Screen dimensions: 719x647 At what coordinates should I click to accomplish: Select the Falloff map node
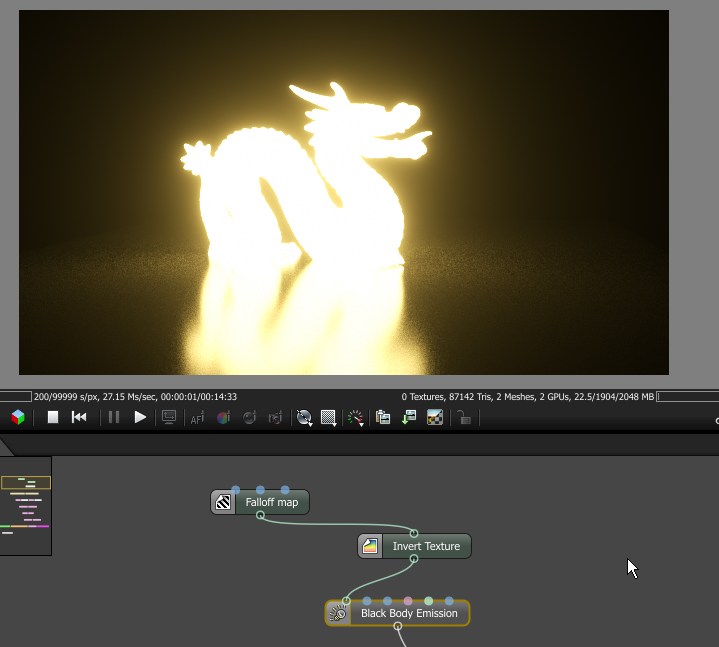click(260, 502)
